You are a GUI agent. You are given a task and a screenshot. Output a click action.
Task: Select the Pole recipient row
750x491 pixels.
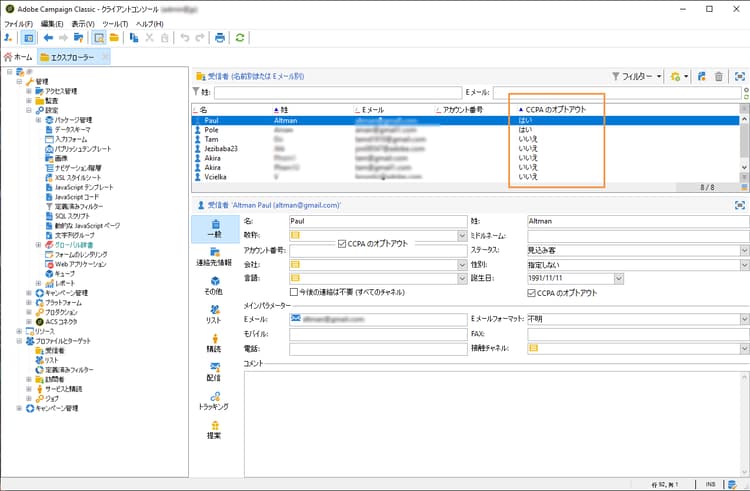coord(466,130)
